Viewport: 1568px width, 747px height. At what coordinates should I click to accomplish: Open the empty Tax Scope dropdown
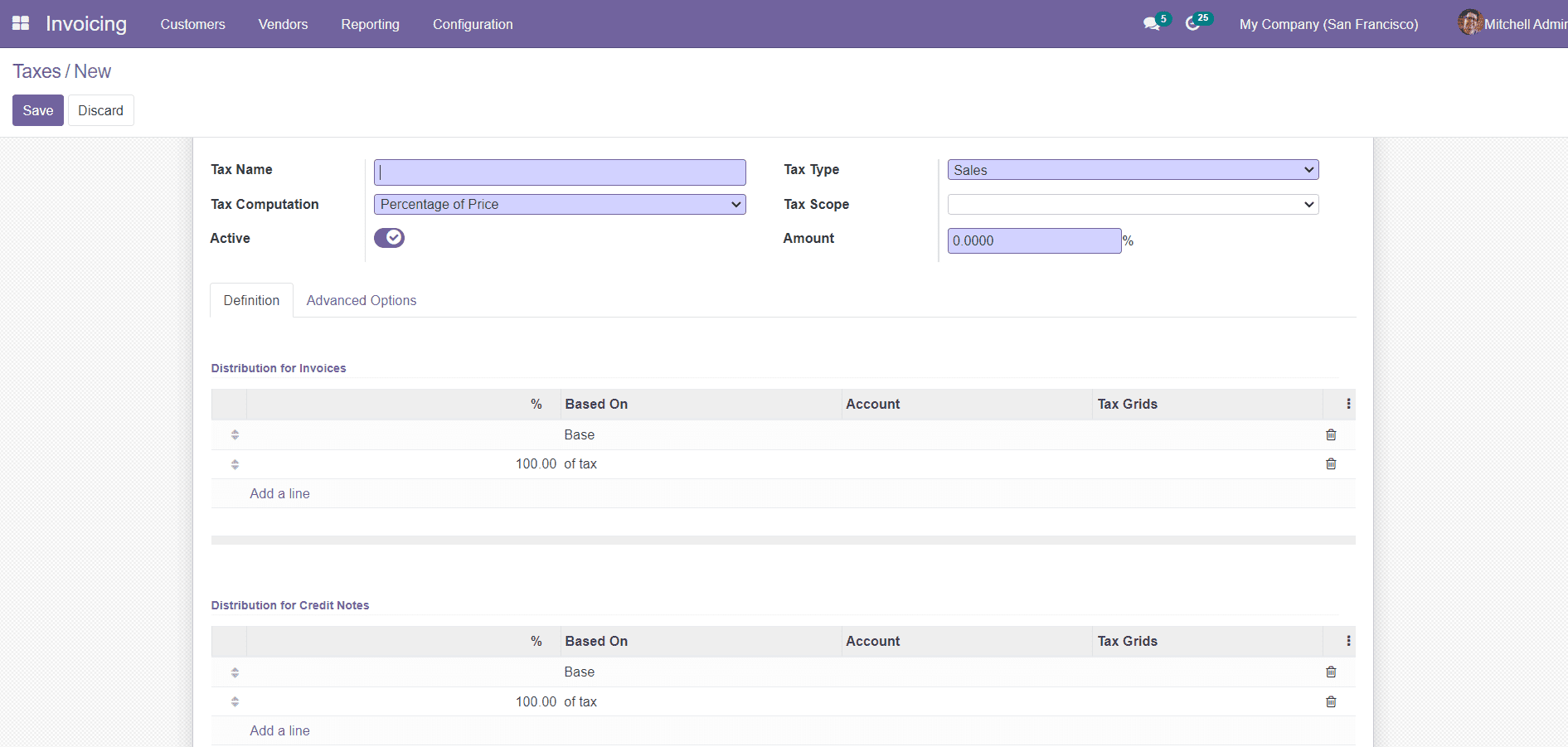pos(1132,204)
